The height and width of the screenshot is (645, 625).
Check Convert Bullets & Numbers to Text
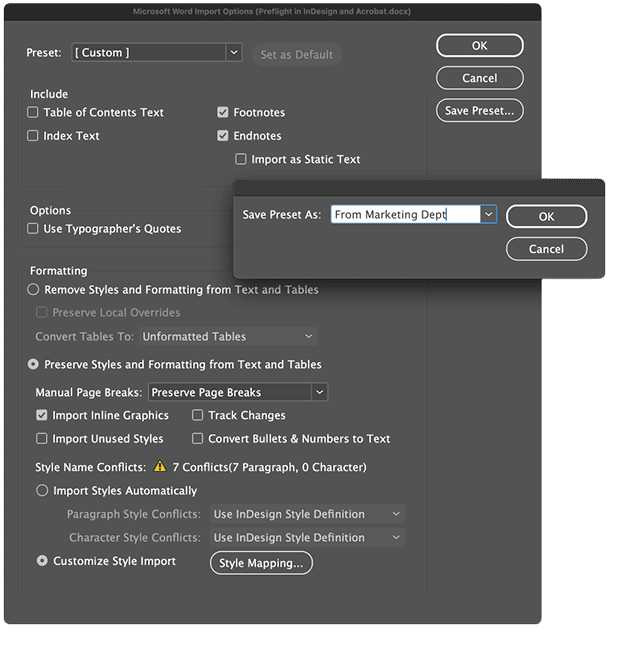198,438
